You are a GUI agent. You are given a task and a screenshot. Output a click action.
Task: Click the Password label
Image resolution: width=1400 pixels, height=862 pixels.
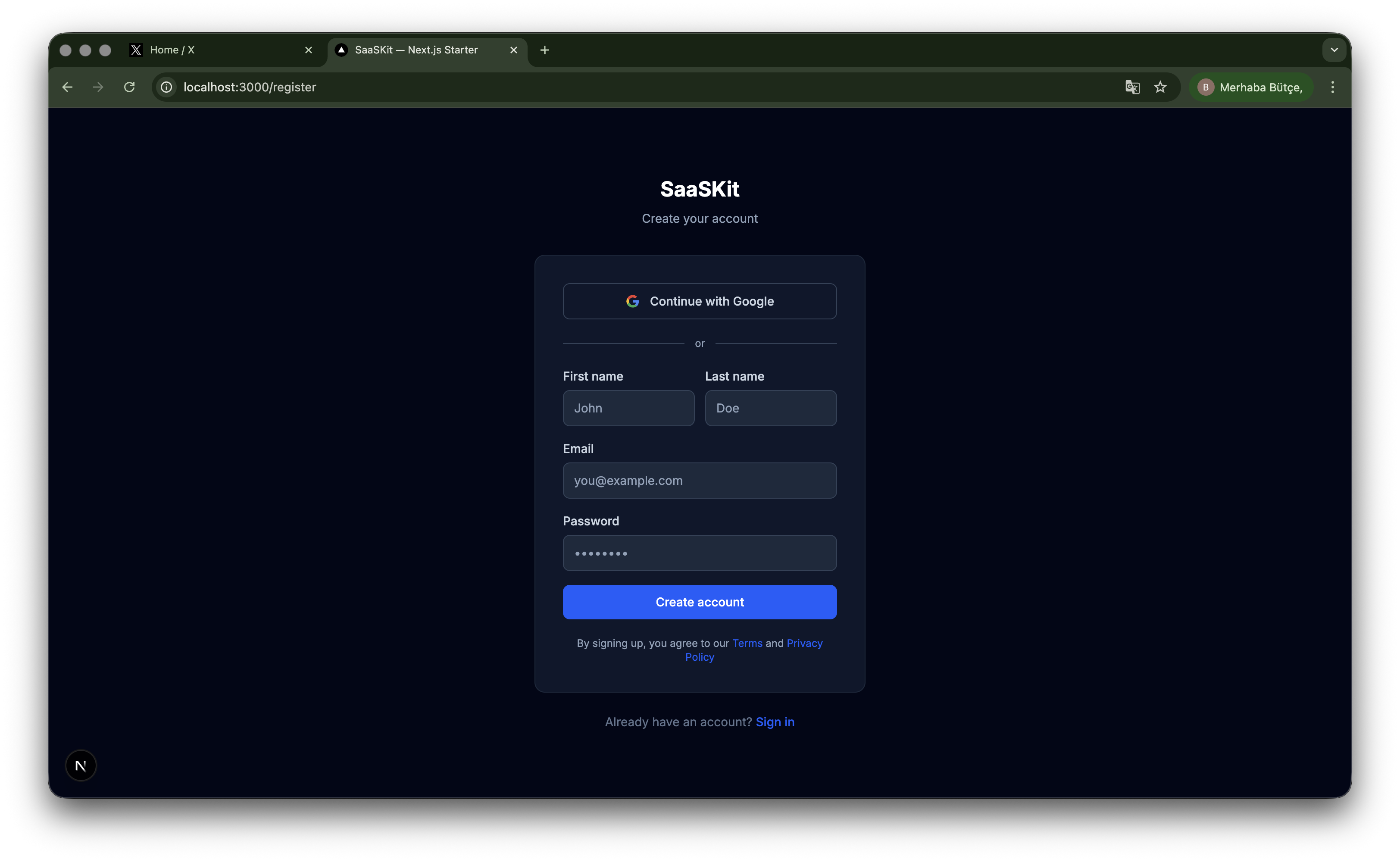coord(591,521)
